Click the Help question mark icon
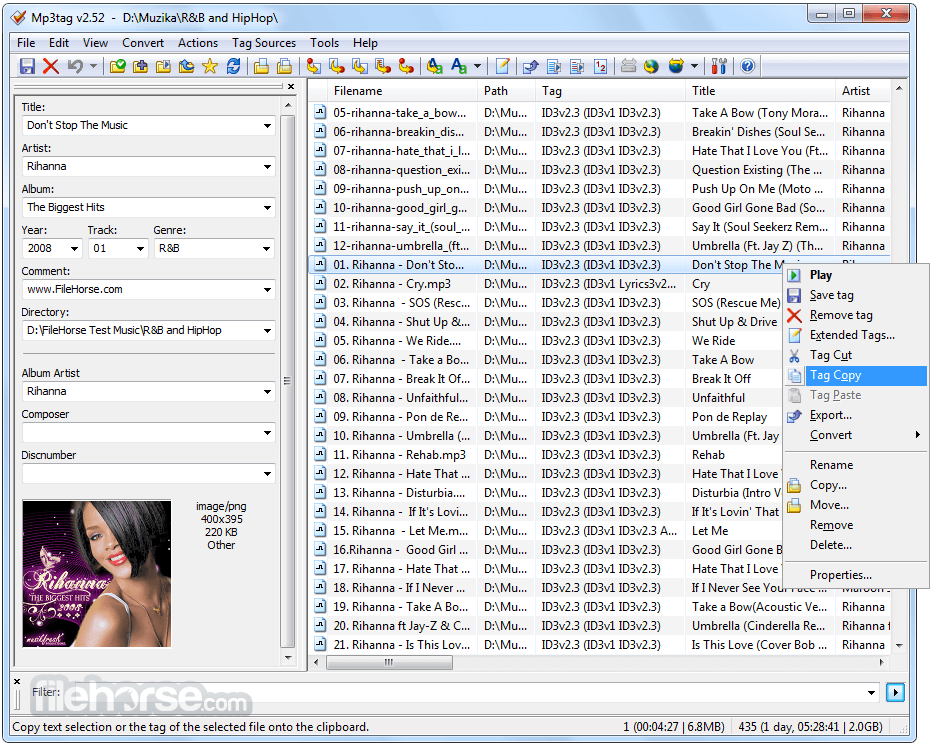This screenshot has height=747, width=933. [747, 66]
